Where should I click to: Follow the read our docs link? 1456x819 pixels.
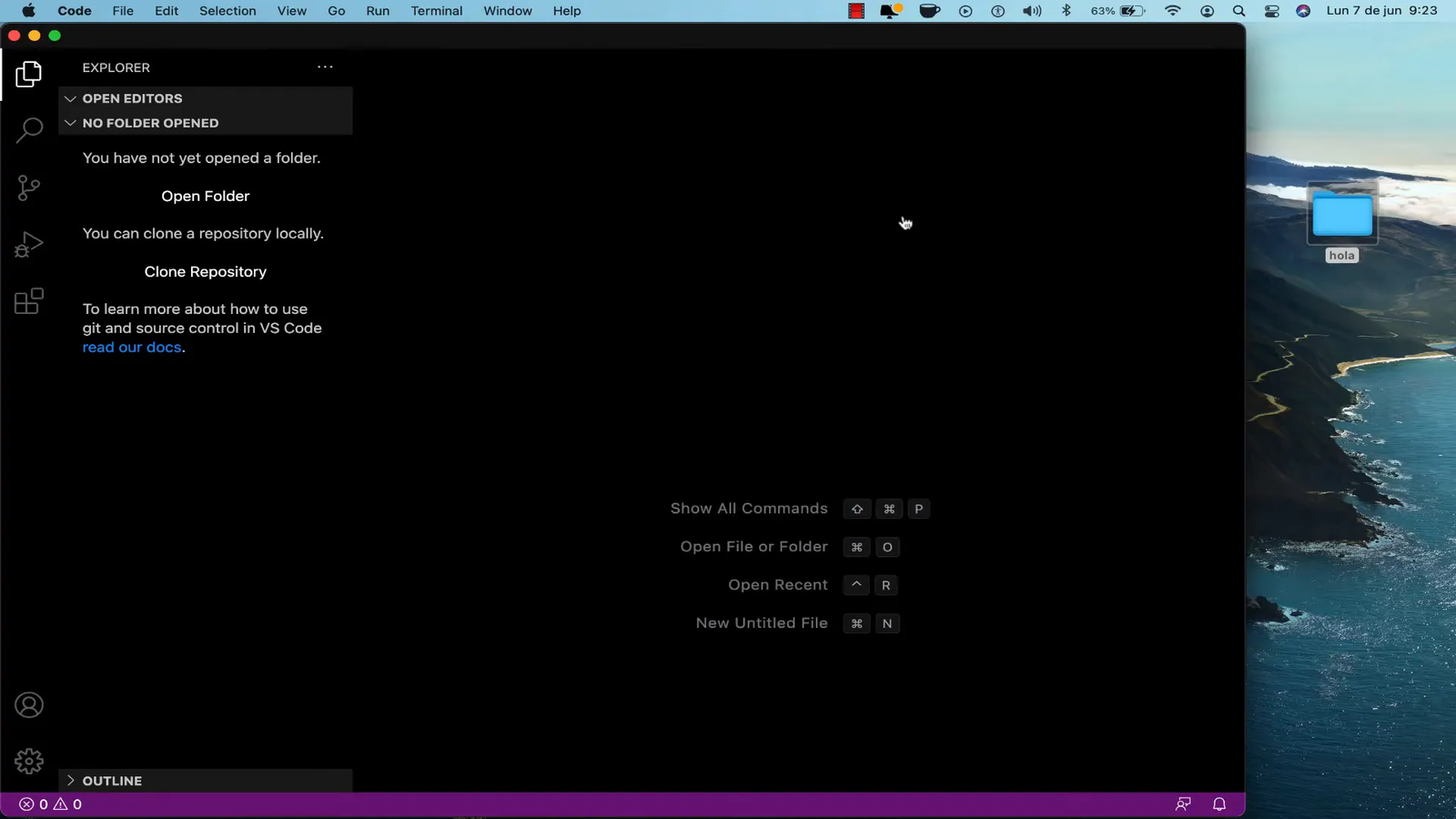point(132,348)
